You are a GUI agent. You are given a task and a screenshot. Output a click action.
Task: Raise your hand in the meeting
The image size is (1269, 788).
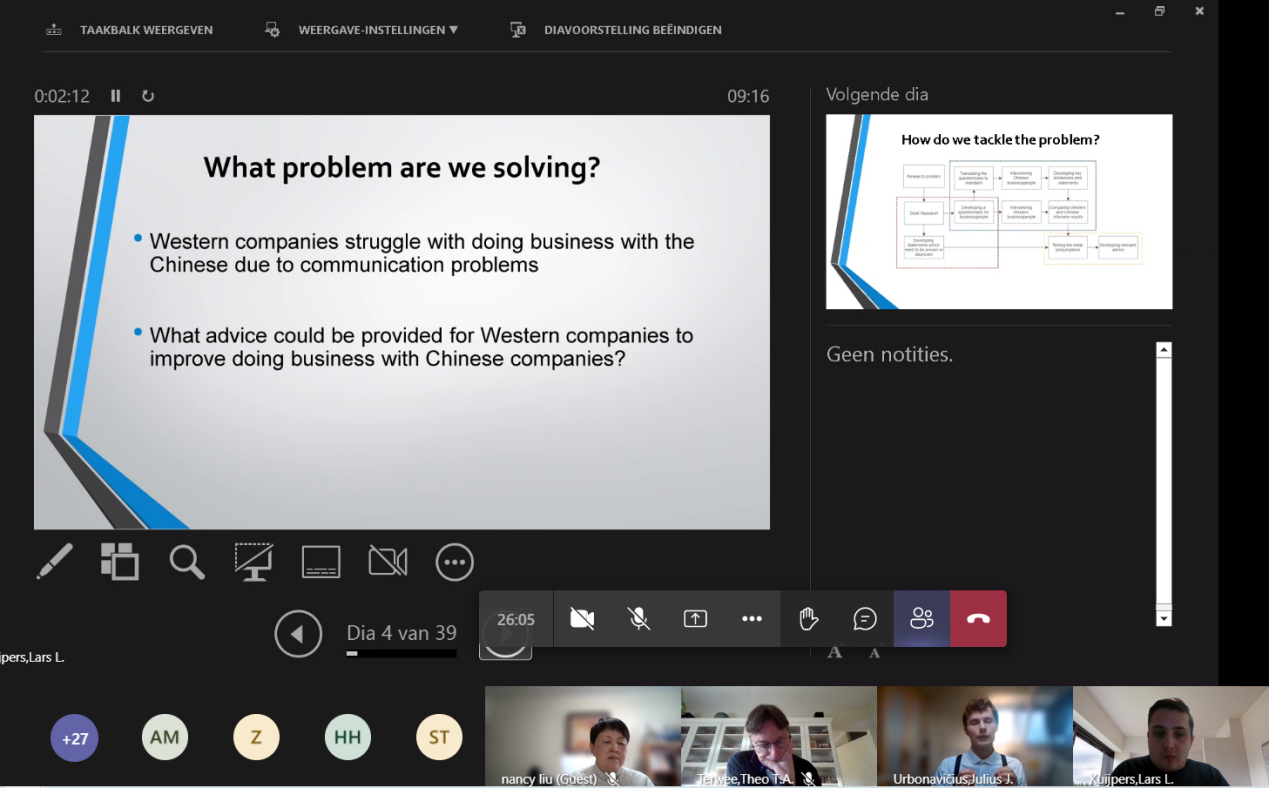pyautogui.click(x=809, y=619)
